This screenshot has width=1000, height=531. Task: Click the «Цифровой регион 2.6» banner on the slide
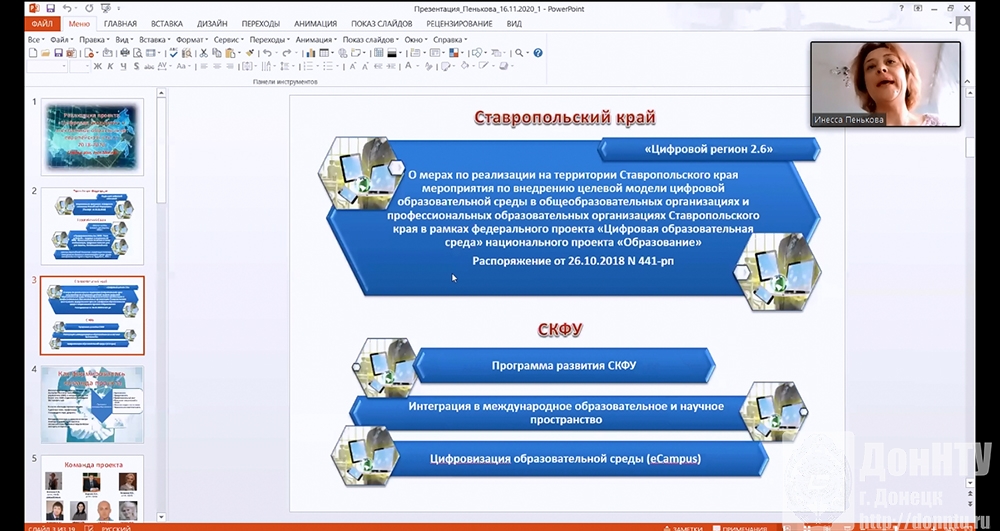tap(709, 150)
